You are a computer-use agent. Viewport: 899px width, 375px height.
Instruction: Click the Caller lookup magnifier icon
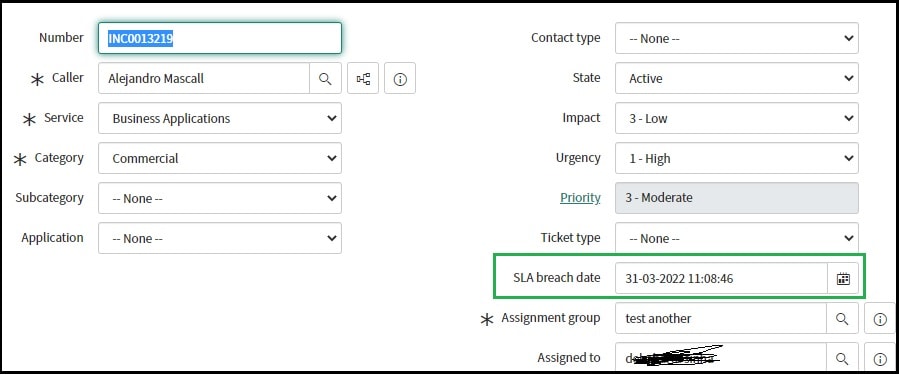tap(325, 79)
